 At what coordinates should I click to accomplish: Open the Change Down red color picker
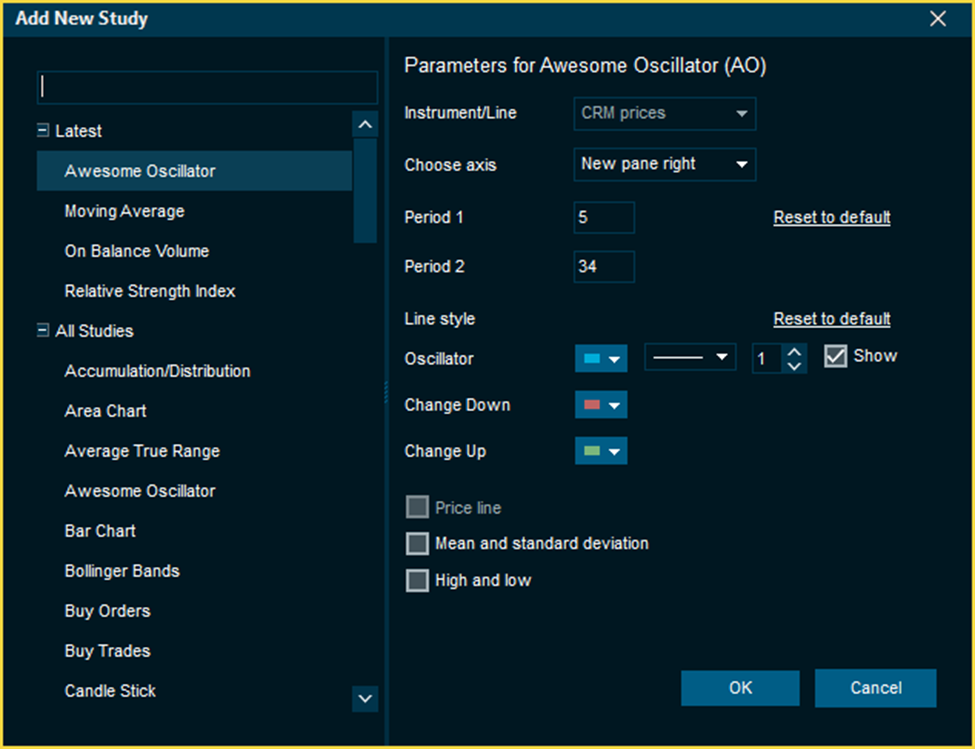(601, 405)
